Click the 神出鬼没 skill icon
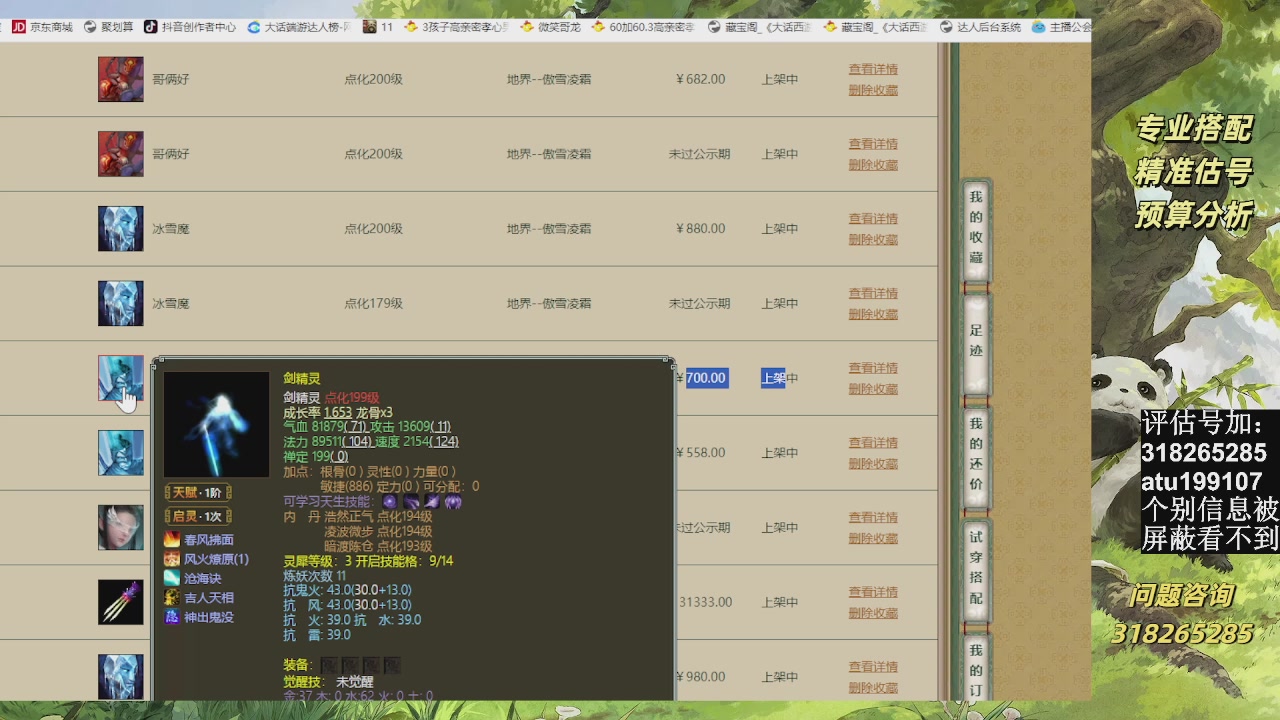This screenshot has width=1280, height=720. click(x=172, y=618)
